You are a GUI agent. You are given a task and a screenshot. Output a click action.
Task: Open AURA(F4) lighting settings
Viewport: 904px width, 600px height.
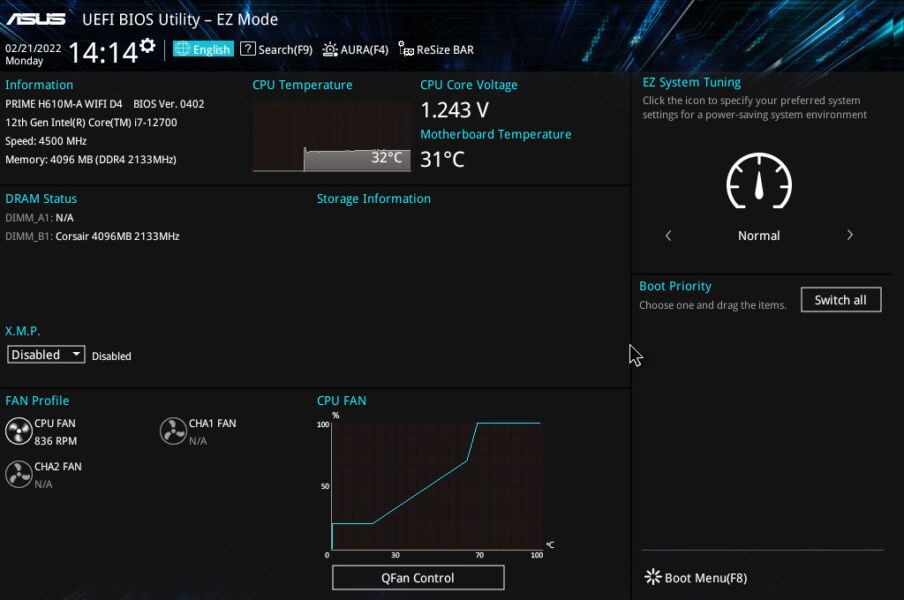[355, 50]
